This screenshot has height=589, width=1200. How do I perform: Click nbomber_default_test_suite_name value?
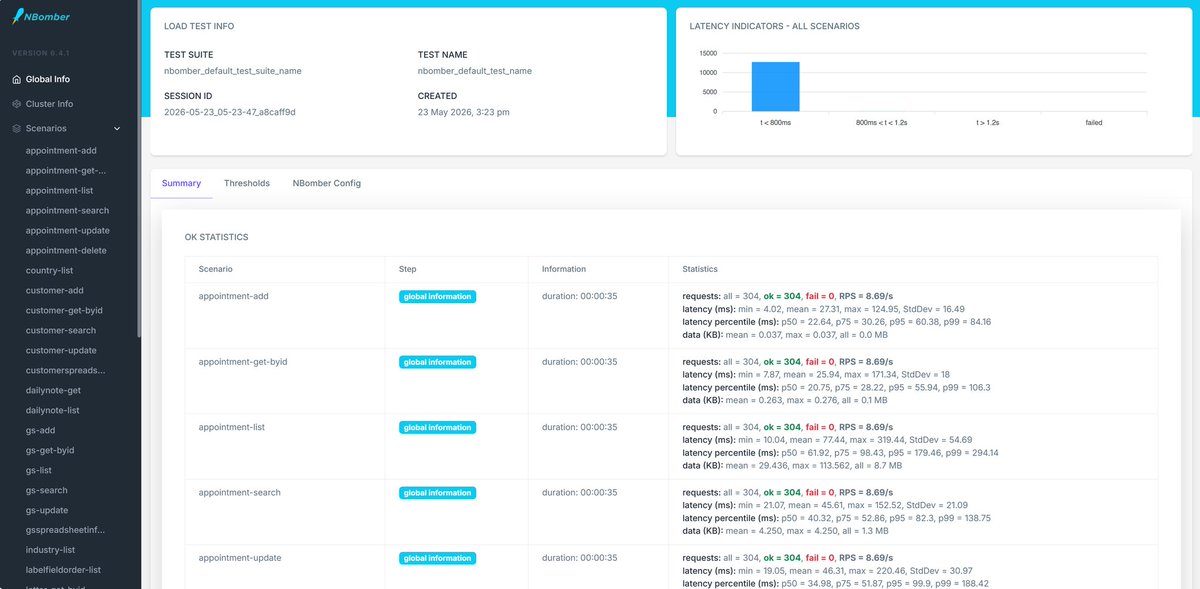point(233,71)
